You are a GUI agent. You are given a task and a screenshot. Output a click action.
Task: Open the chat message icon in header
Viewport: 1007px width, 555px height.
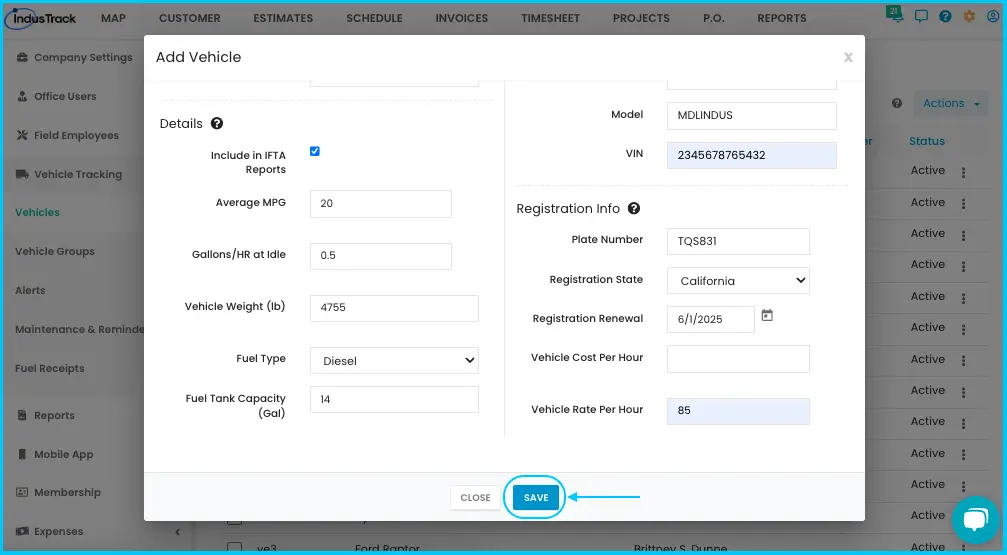pos(921,17)
